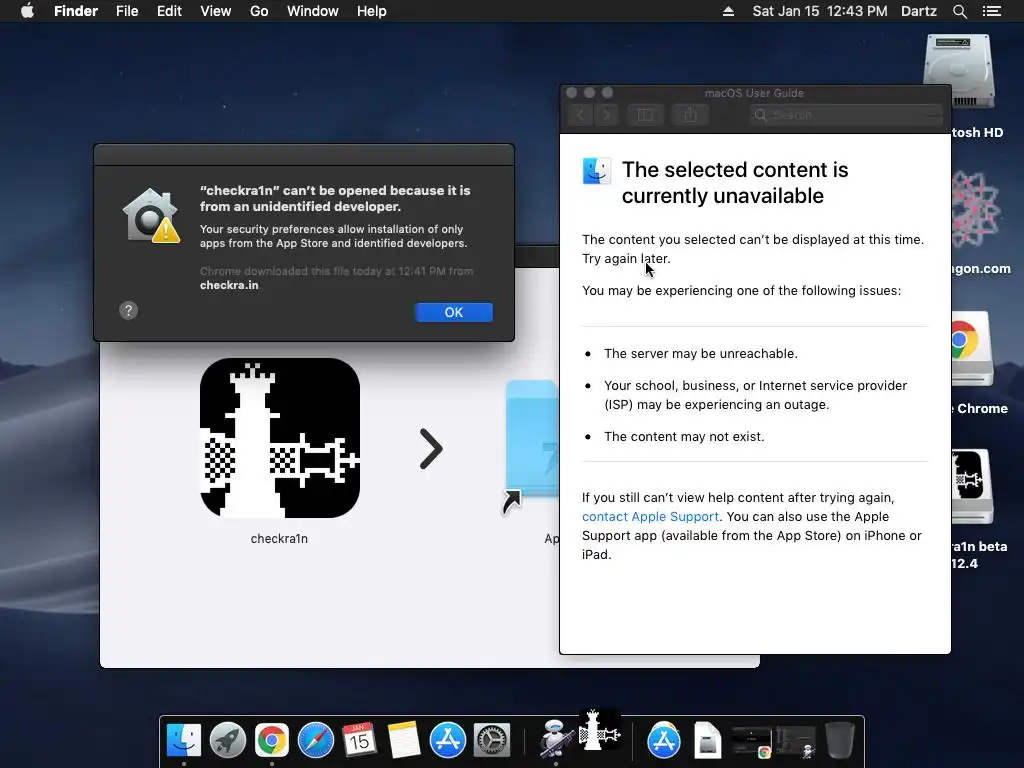Click the eject icon in menu bar
This screenshot has height=768, width=1024.
(728, 11)
